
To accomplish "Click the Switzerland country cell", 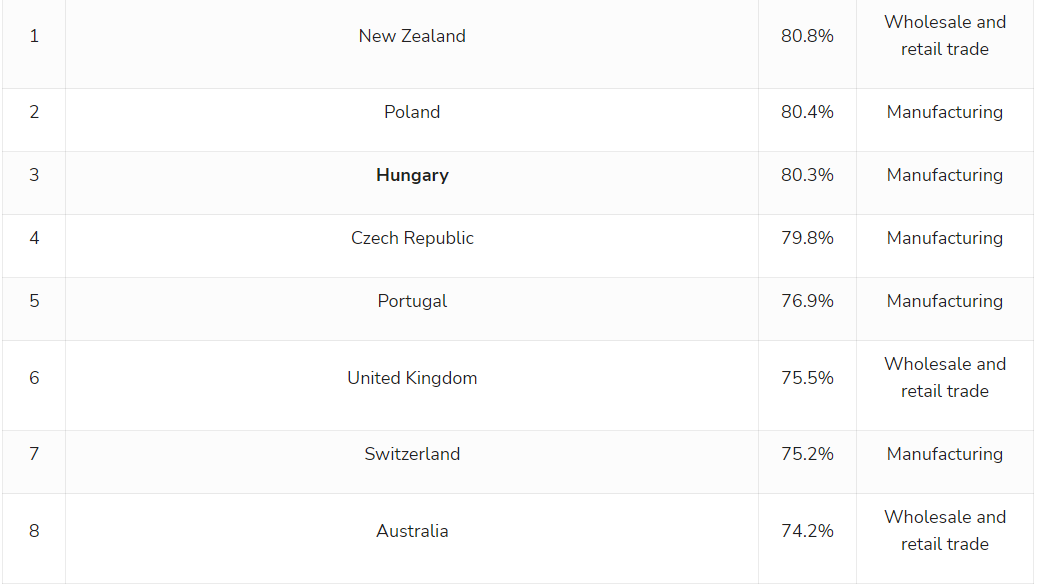I will pos(412,454).
